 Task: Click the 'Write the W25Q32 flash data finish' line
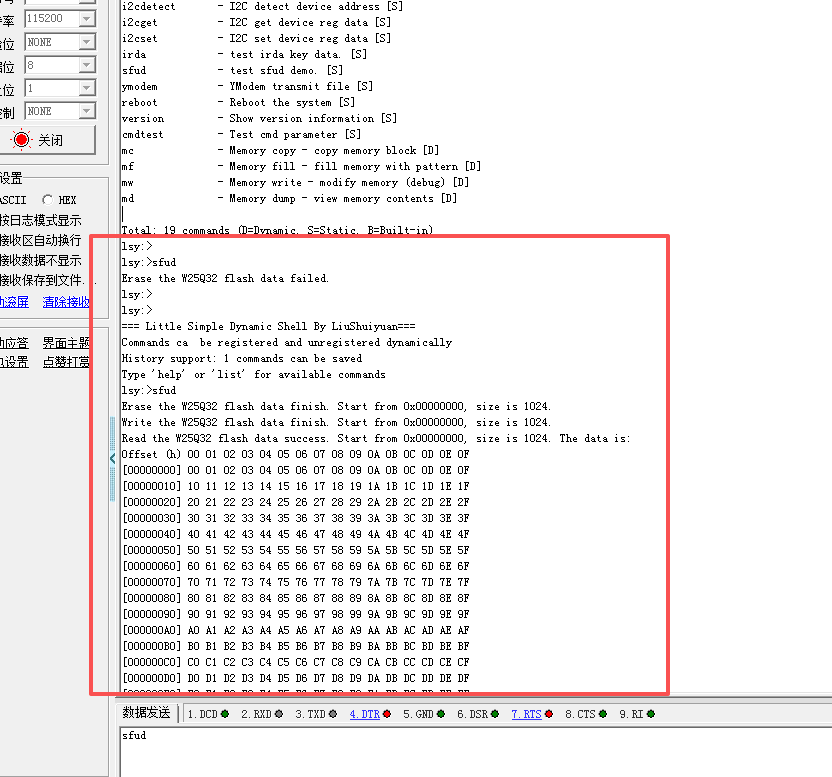click(x=336, y=422)
